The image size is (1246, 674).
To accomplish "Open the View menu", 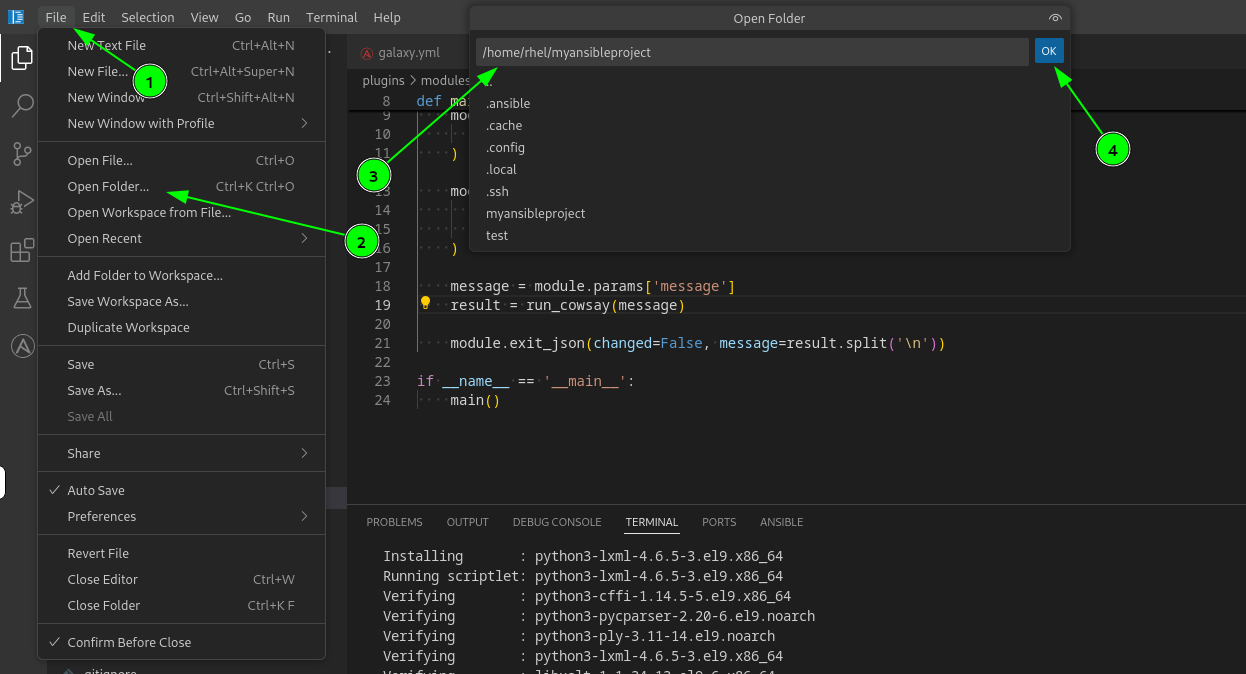I will point(204,17).
